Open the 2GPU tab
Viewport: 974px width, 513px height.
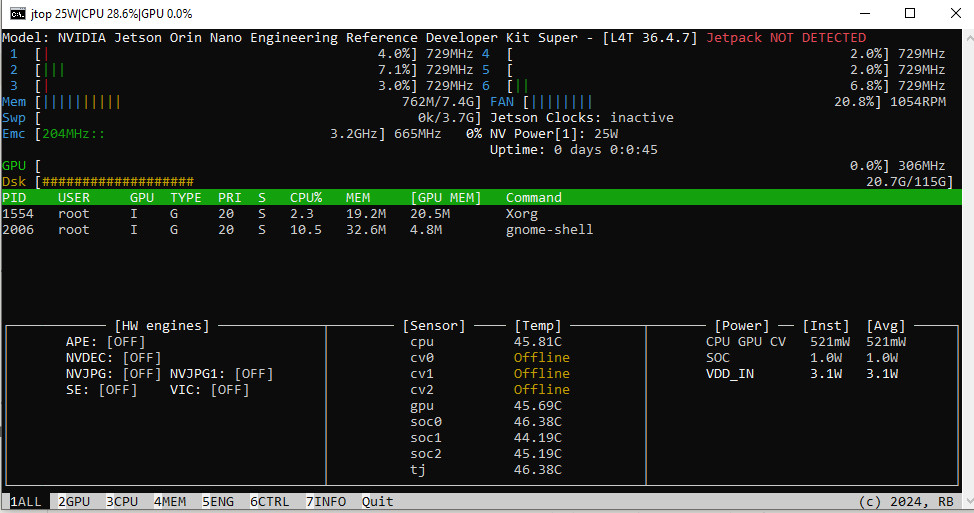74,501
